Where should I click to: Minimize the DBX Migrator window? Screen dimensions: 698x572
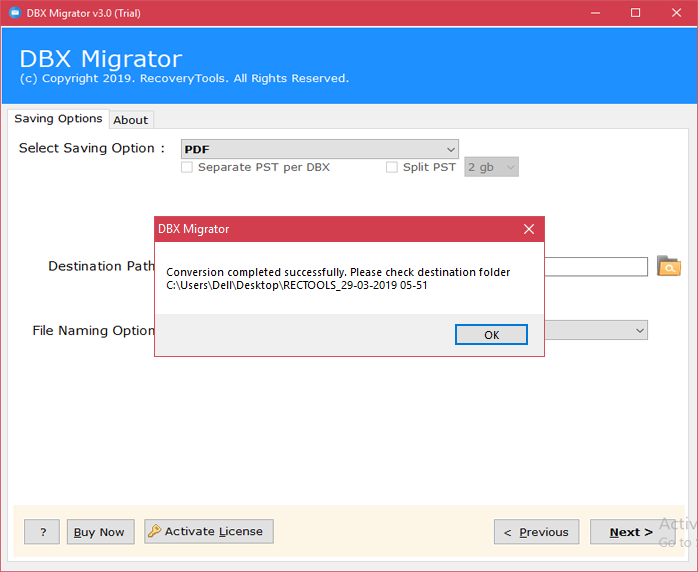(595, 13)
